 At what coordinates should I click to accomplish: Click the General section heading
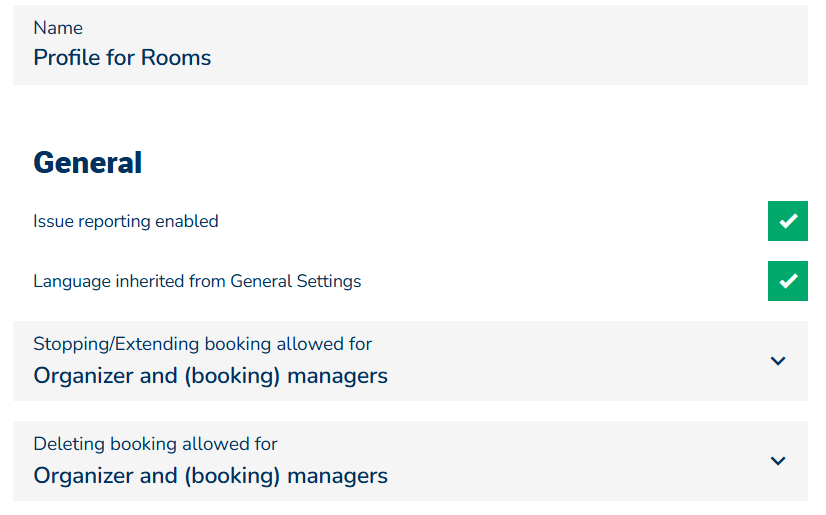click(88, 162)
